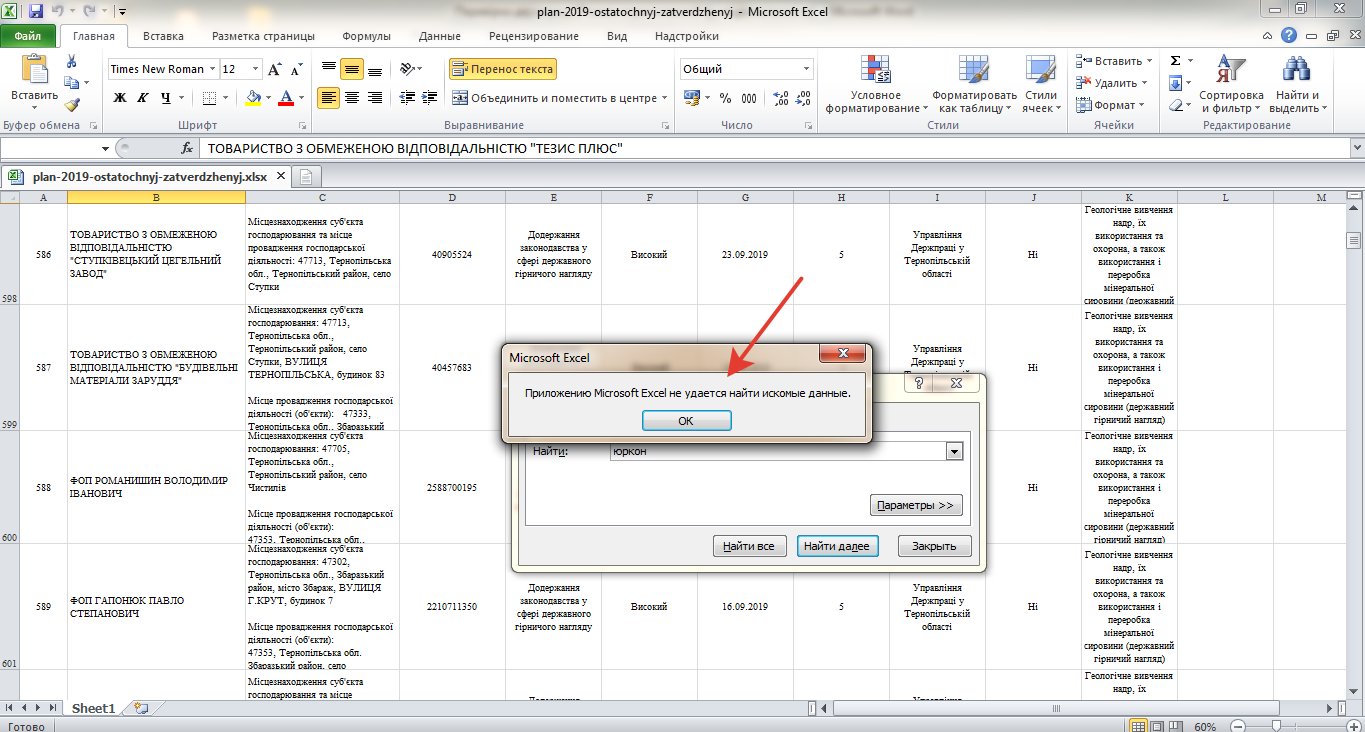The height and width of the screenshot is (732, 1365).
Task: Switch to the Рецензирование tab
Action: point(534,36)
